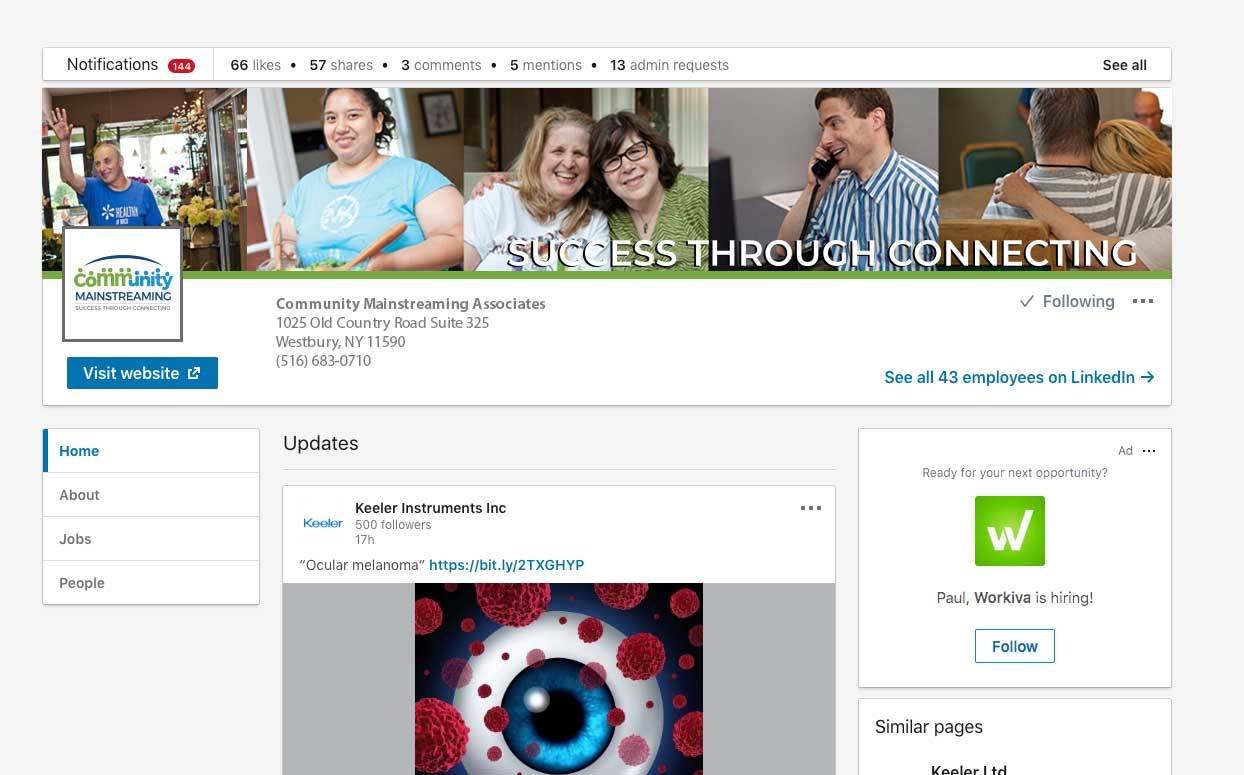Click the Notifications label
The image size is (1244, 775).
pos(112,64)
